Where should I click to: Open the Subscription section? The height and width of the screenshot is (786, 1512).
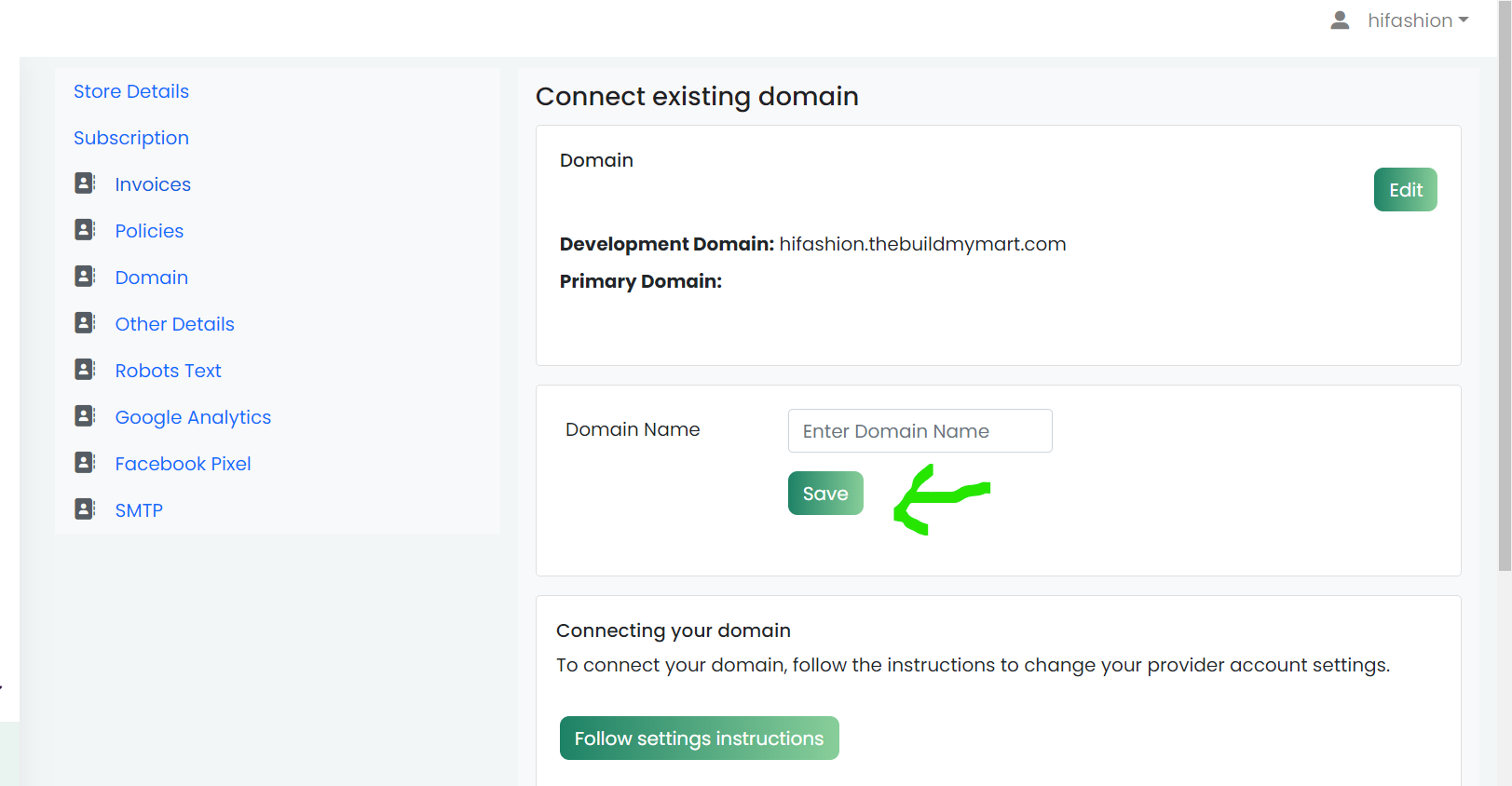pyautogui.click(x=131, y=138)
